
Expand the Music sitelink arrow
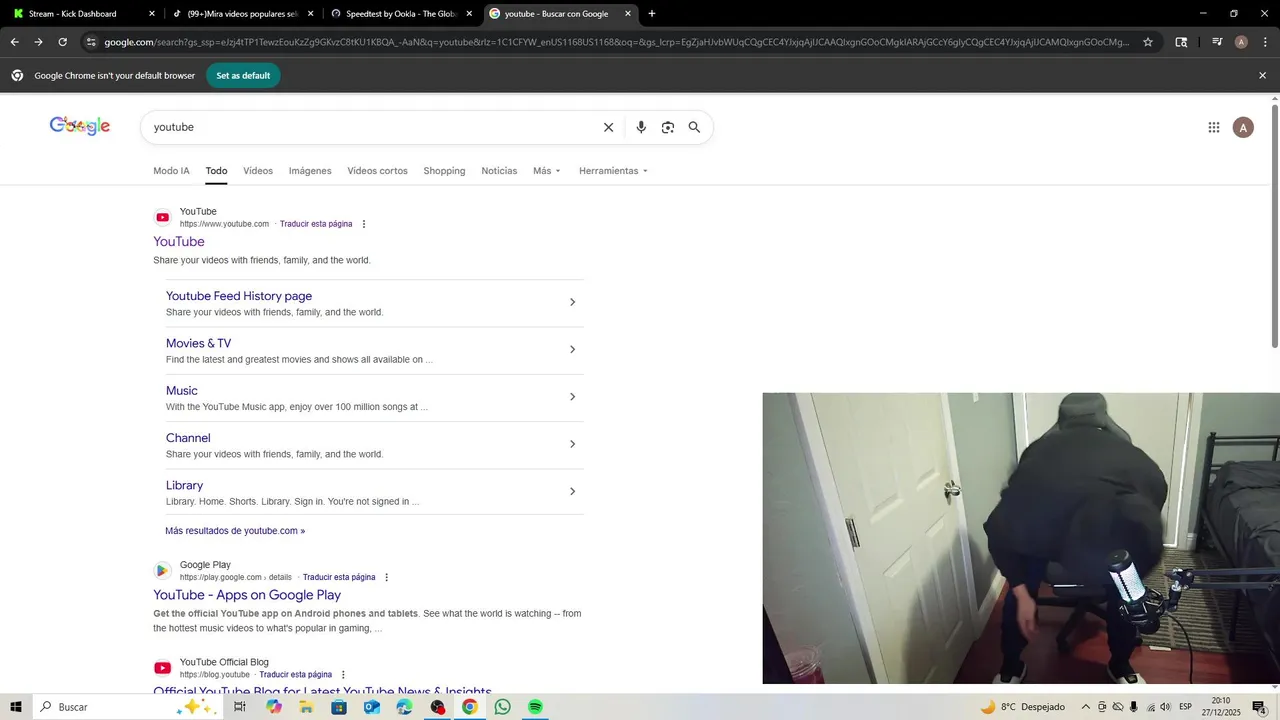572,397
